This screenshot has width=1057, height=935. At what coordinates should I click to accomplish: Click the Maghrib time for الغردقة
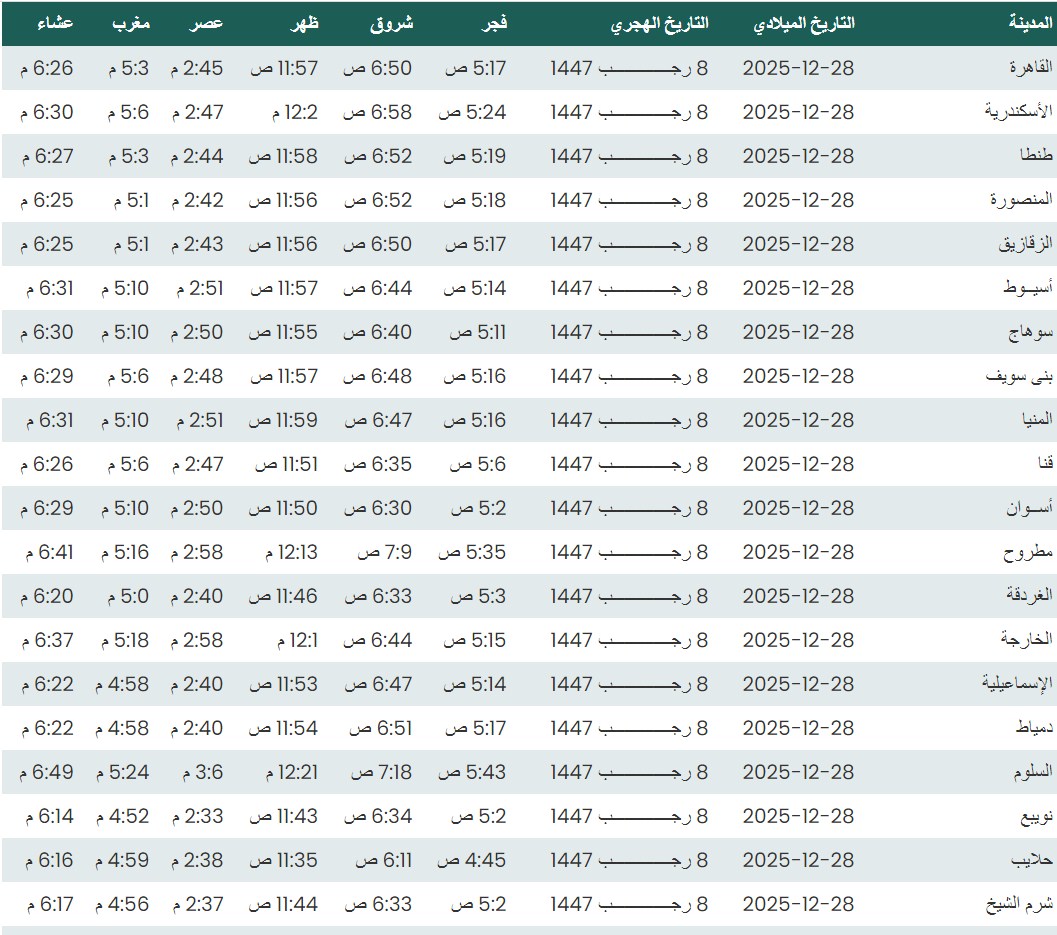pyautogui.click(x=126, y=596)
